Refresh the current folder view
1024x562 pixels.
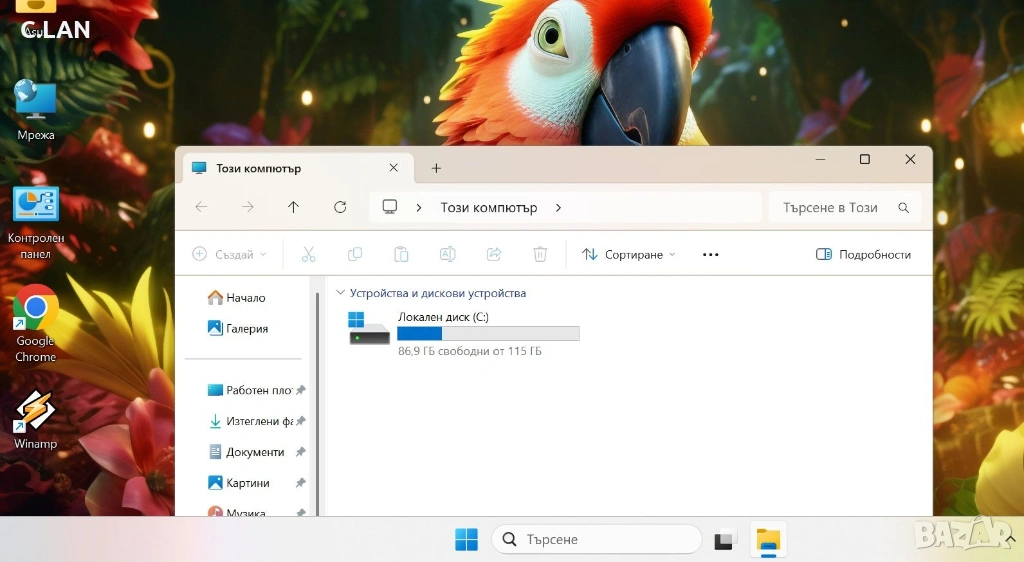(340, 207)
